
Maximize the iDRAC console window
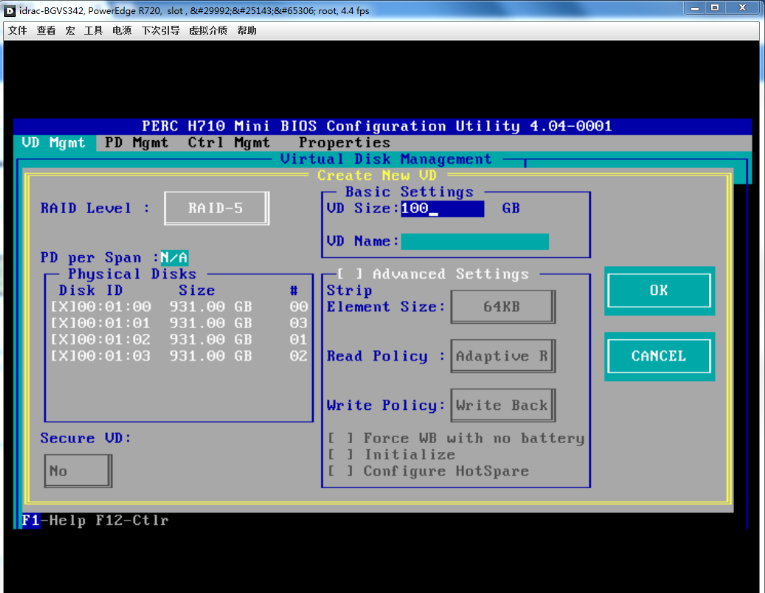(715, 8)
